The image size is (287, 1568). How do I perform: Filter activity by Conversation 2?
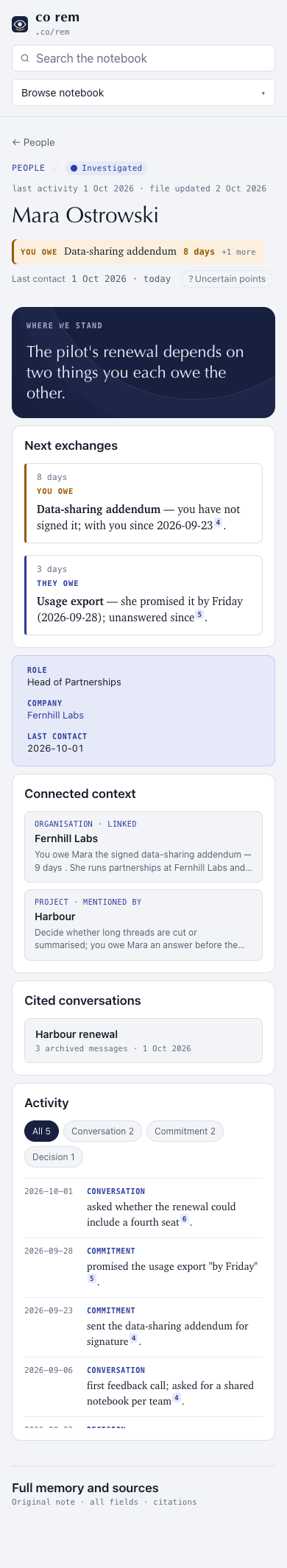[x=102, y=1131]
